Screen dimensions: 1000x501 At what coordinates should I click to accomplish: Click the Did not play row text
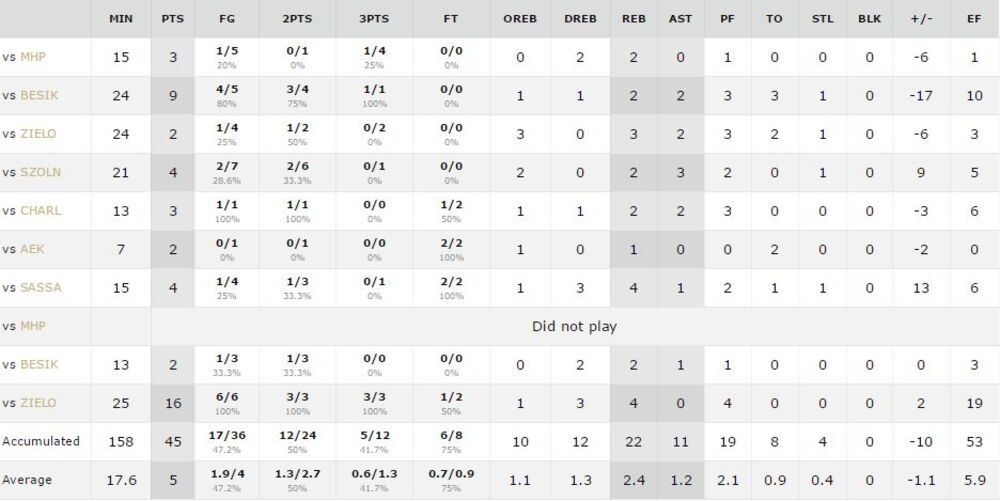click(x=575, y=326)
